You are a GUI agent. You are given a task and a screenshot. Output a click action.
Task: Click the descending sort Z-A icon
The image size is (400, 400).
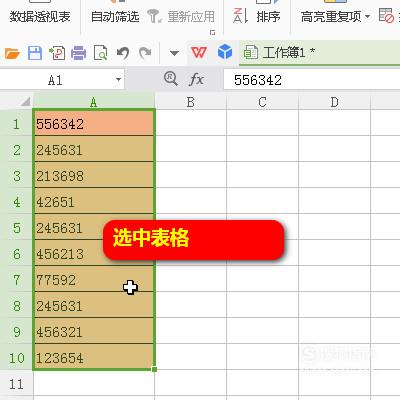tap(240, 16)
